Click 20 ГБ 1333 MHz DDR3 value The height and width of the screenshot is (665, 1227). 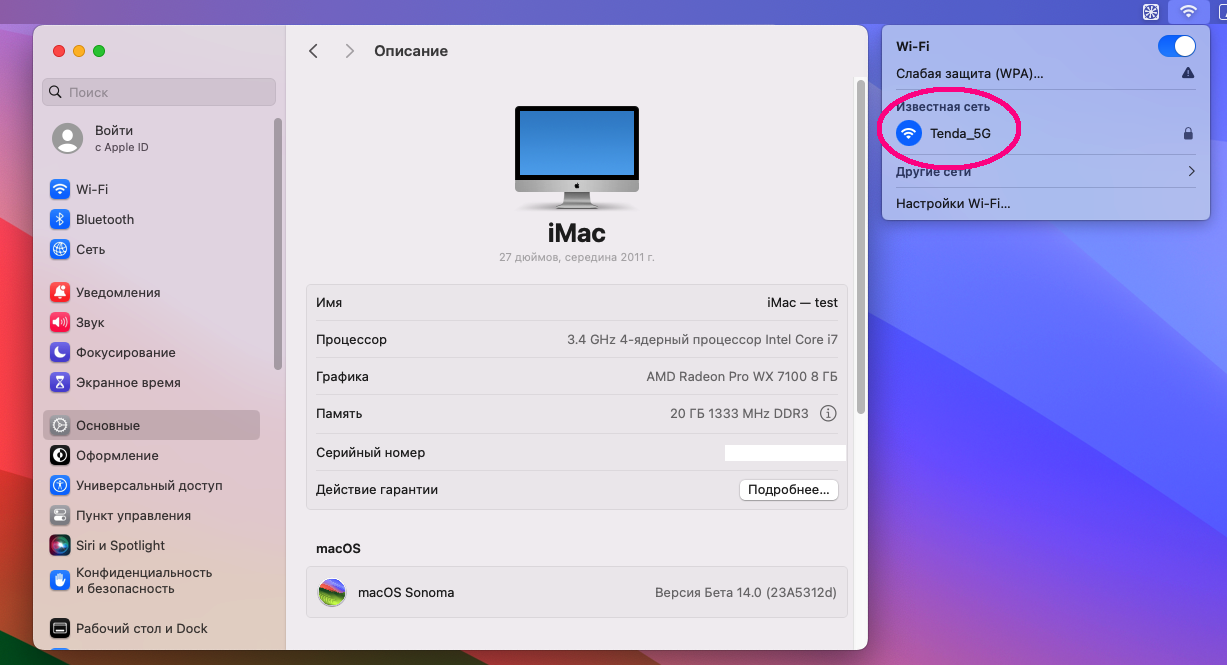point(739,413)
